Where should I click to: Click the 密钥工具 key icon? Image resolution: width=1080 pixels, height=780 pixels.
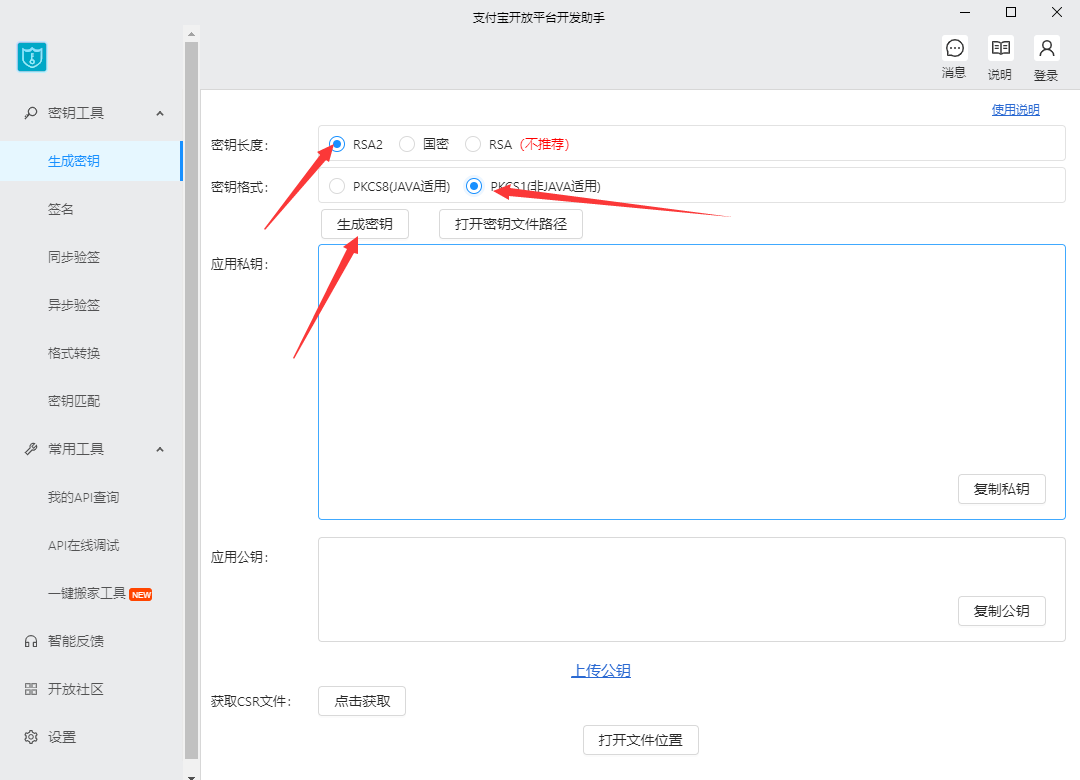(31, 113)
